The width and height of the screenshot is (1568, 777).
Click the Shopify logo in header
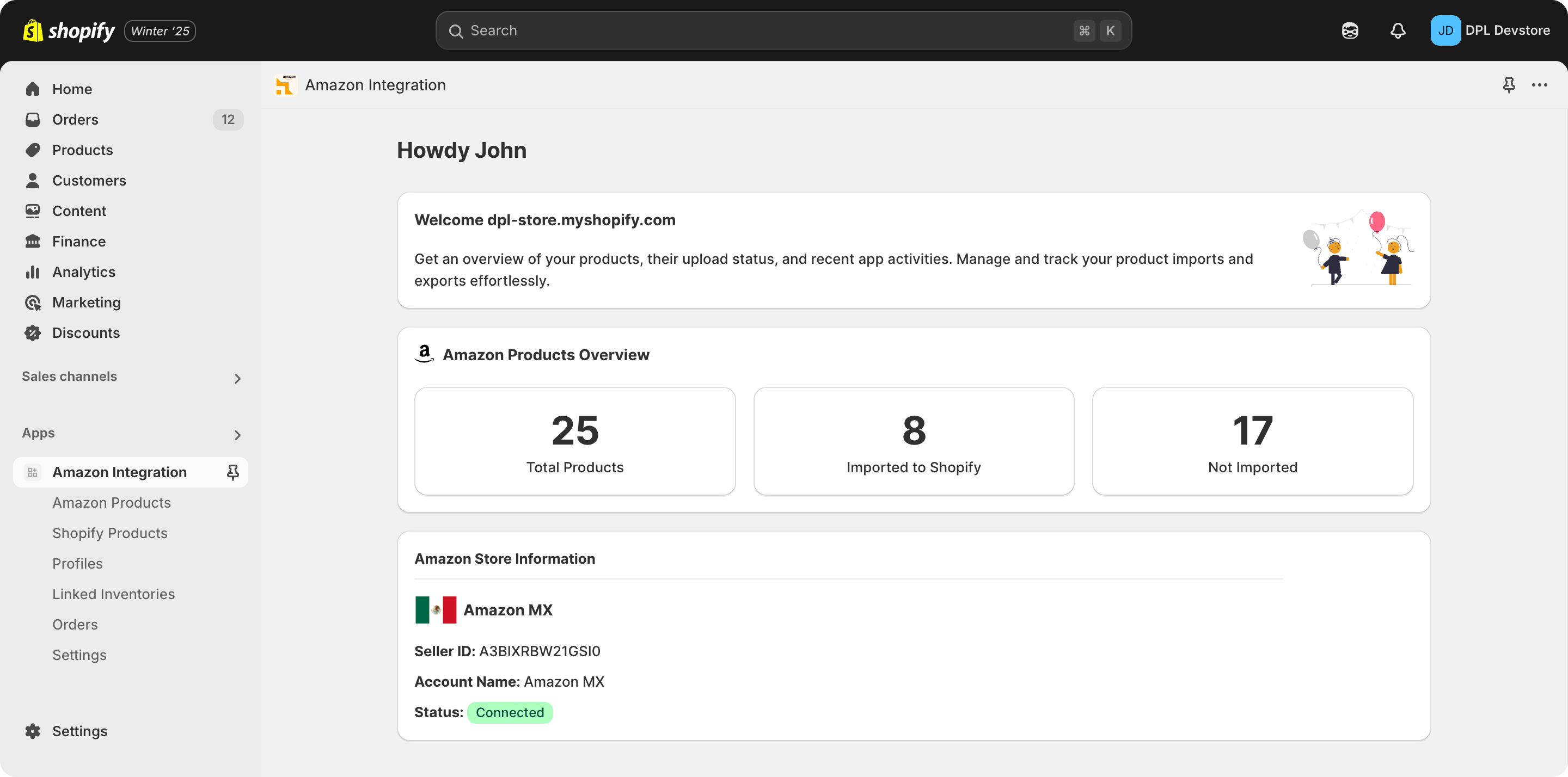click(68, 30)
